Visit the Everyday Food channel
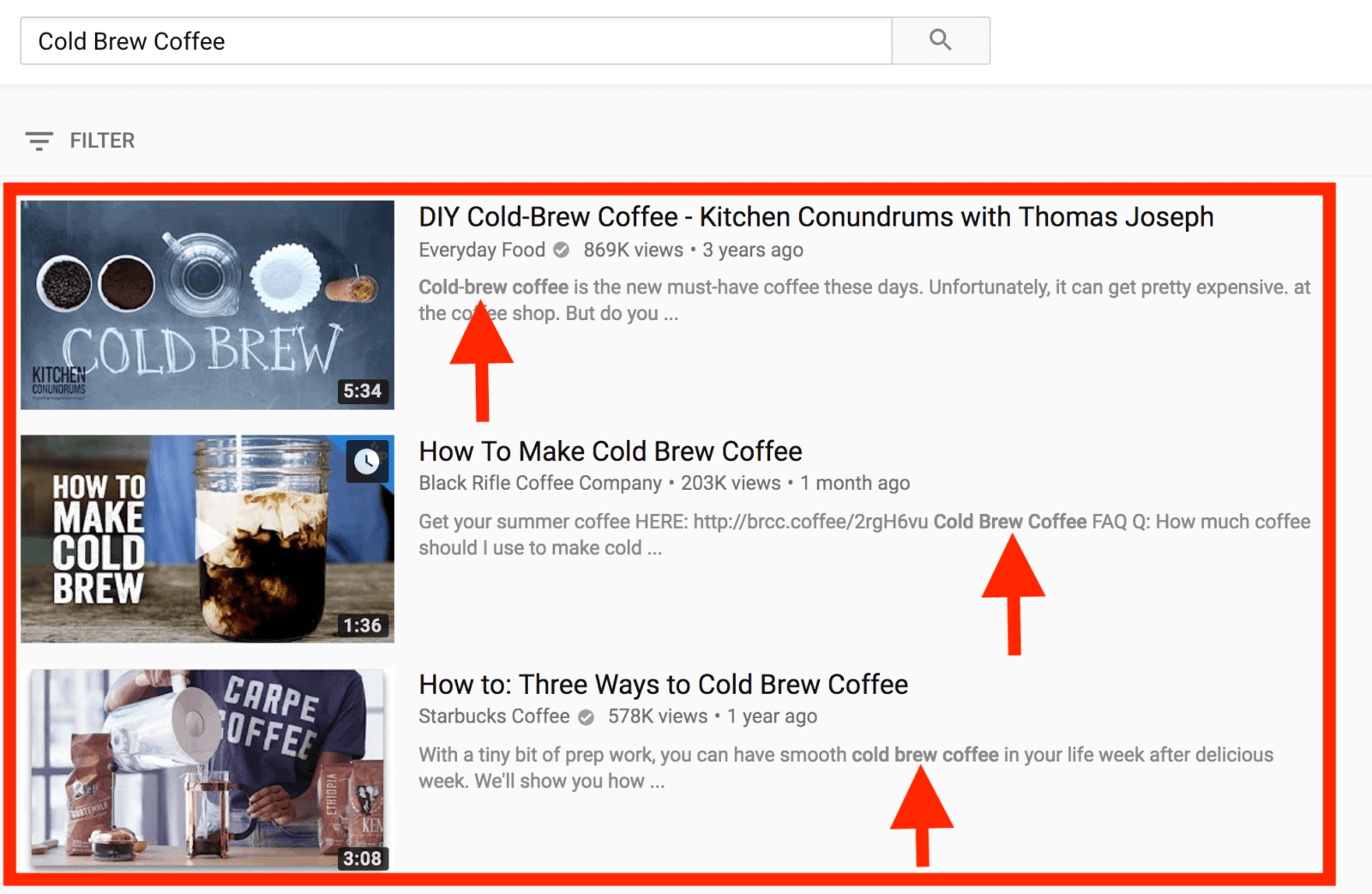 pyautogui.click(x=481, y=250)
